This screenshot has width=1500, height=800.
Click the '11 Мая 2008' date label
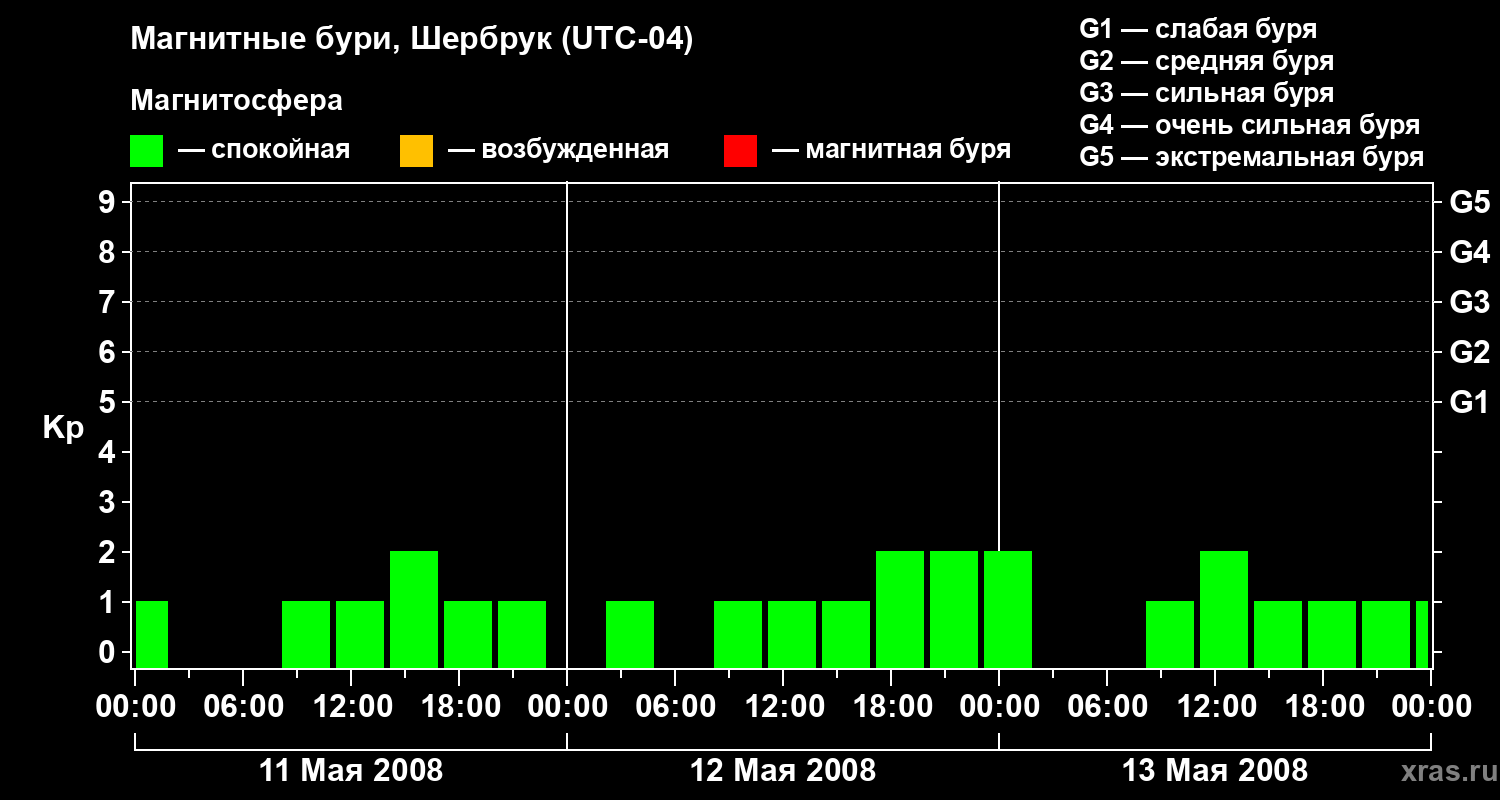(x=351, y=771)
